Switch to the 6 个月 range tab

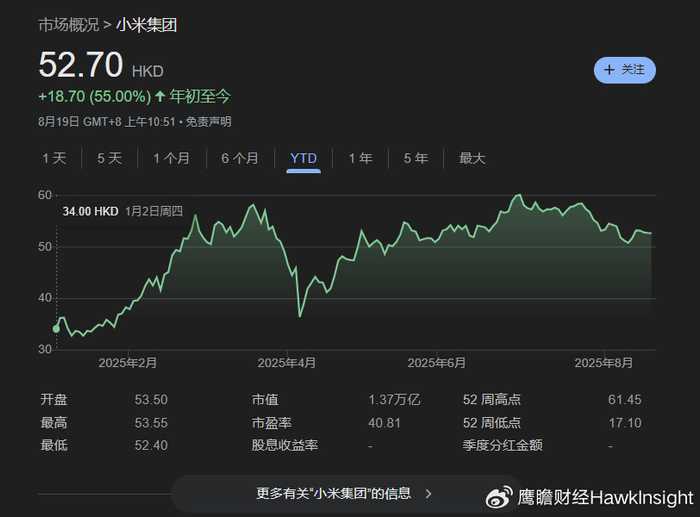(240, 158)
